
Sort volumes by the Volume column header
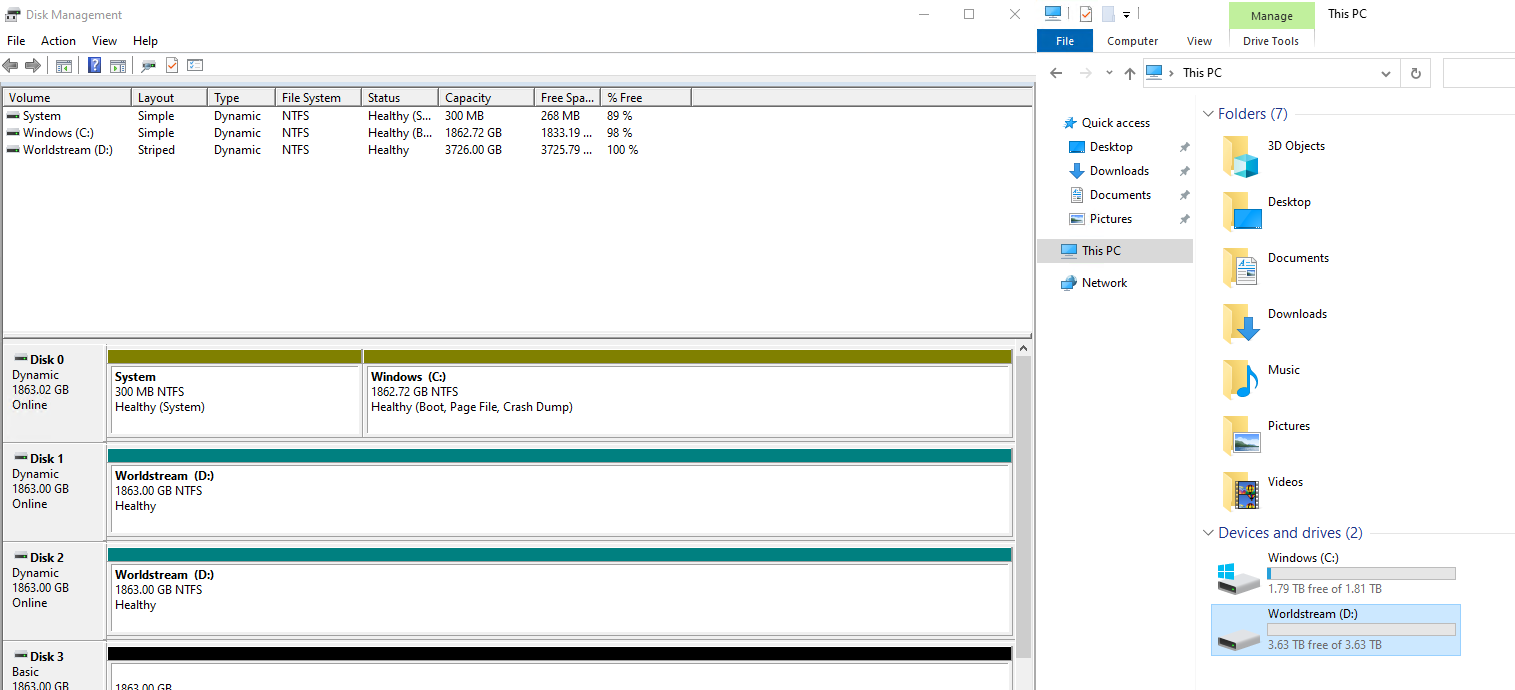click(x=68, y=98)
